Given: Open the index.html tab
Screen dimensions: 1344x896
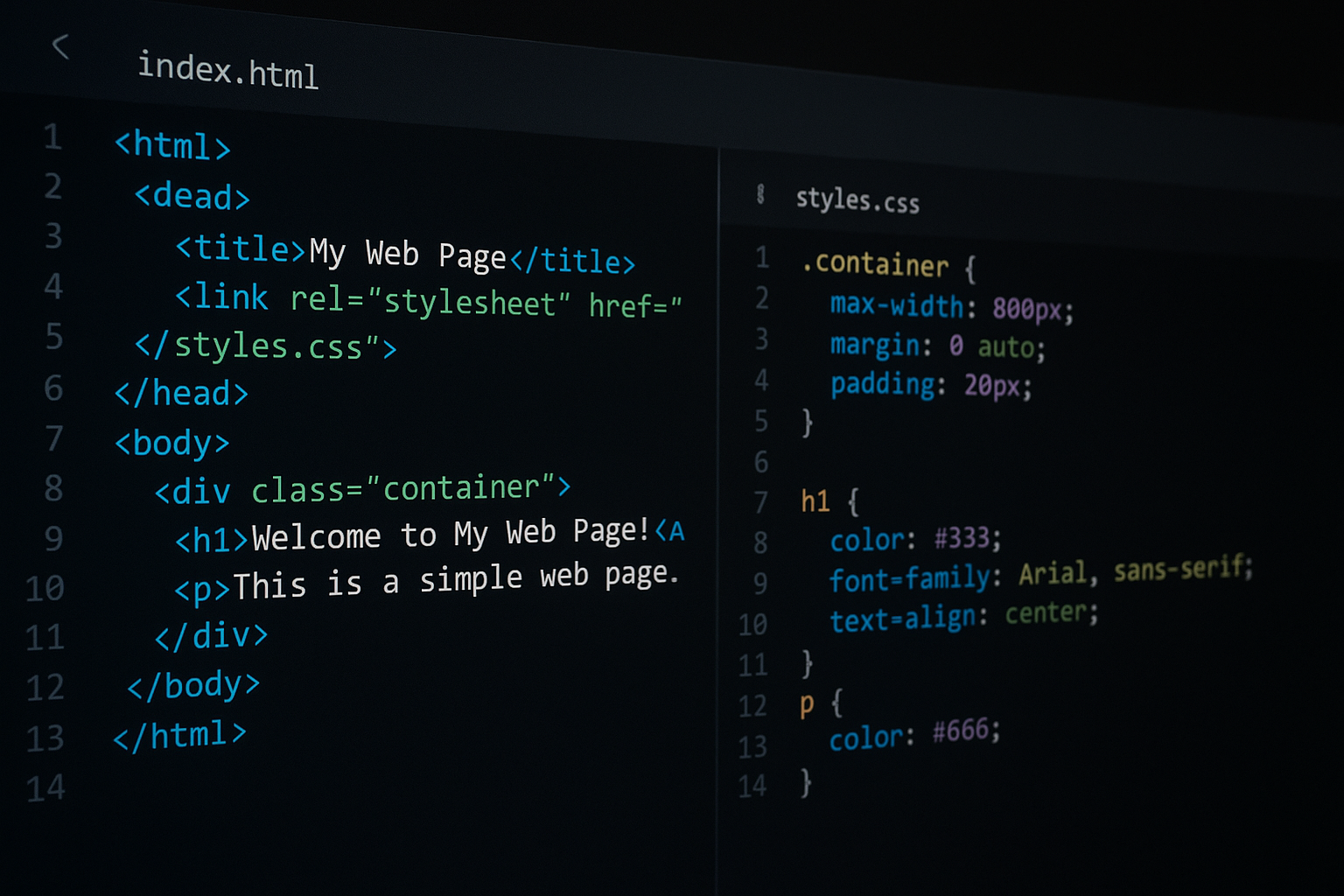Looking at the screenshot, I should 227,70.
